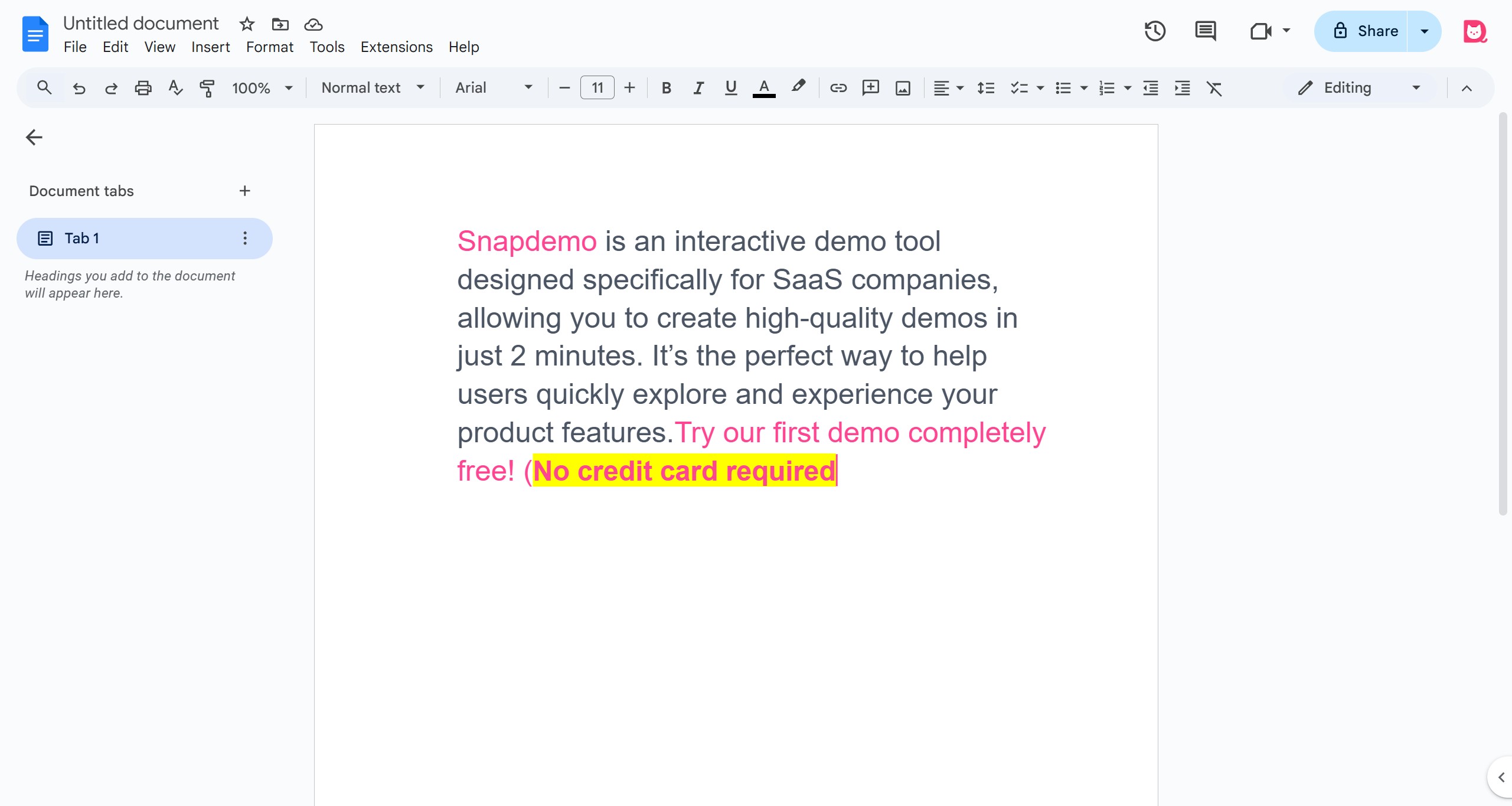Image resolution: width=1512 pixels, height=806 pixels.
Task: Undo the last action
Action: (x=79, y=88)
